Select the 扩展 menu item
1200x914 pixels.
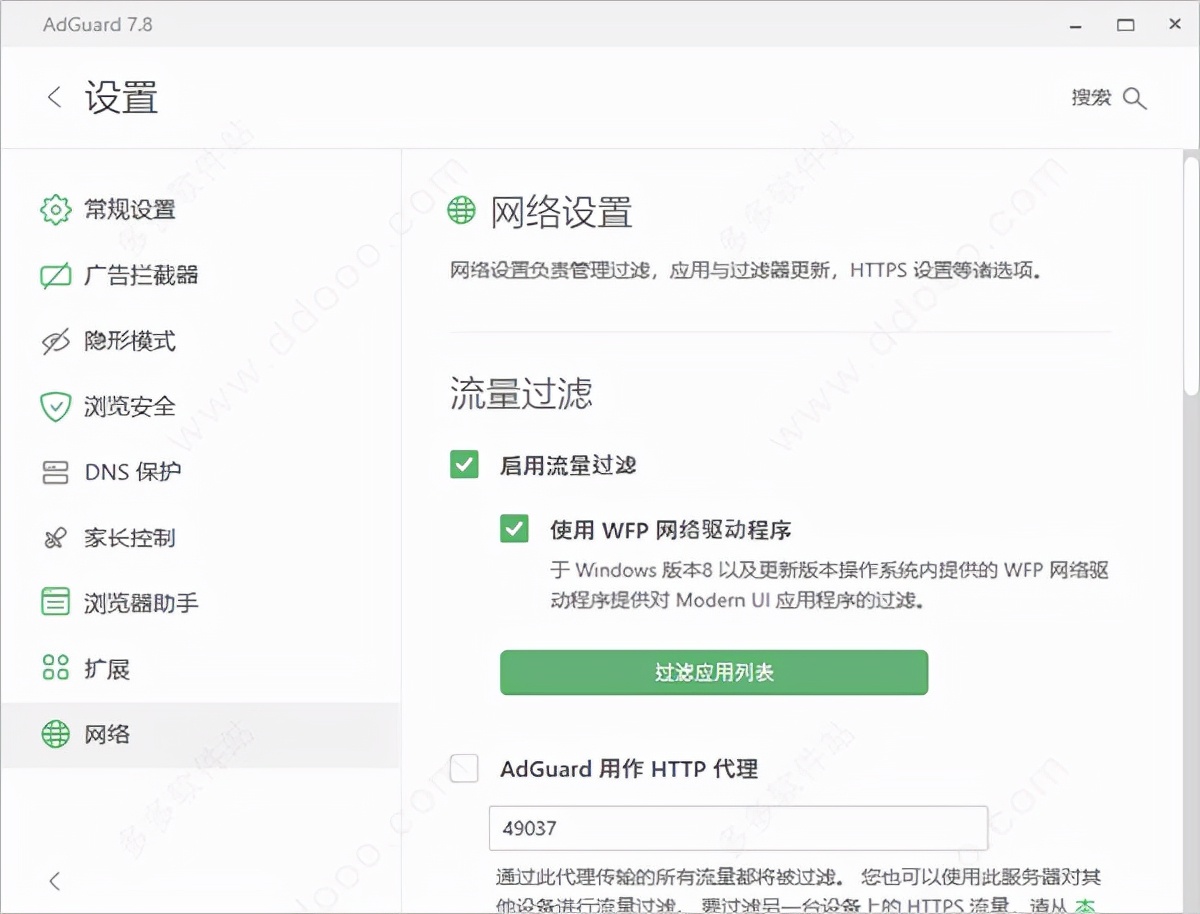coord(200,668)
